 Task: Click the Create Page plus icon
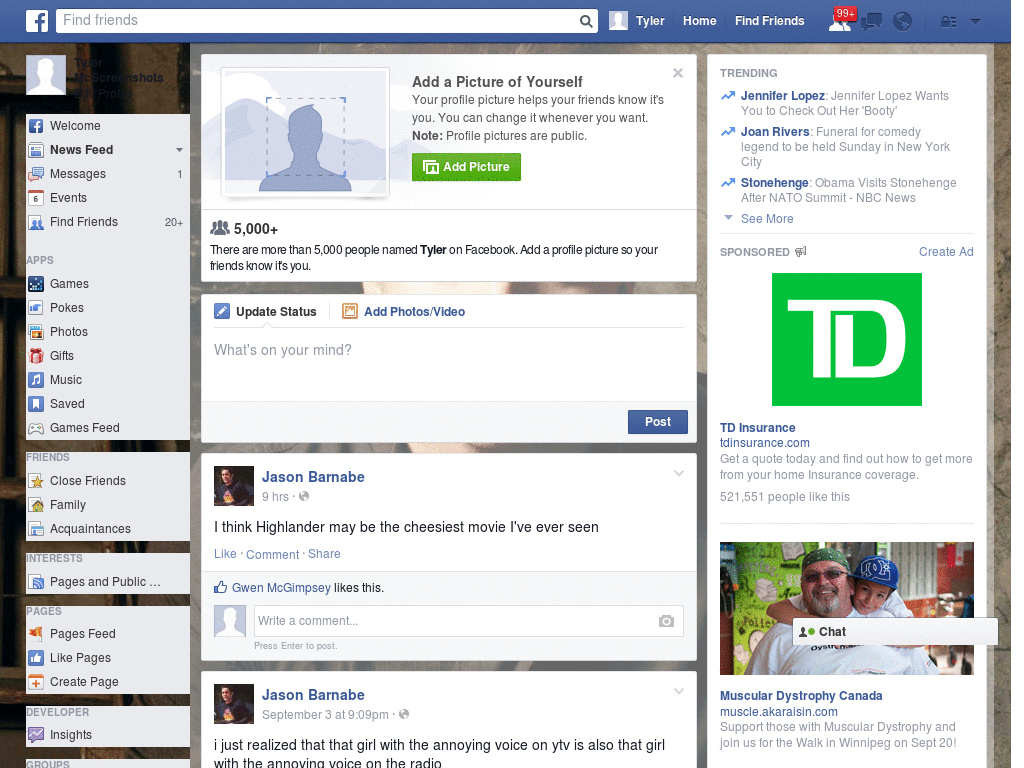pos(36,682)
